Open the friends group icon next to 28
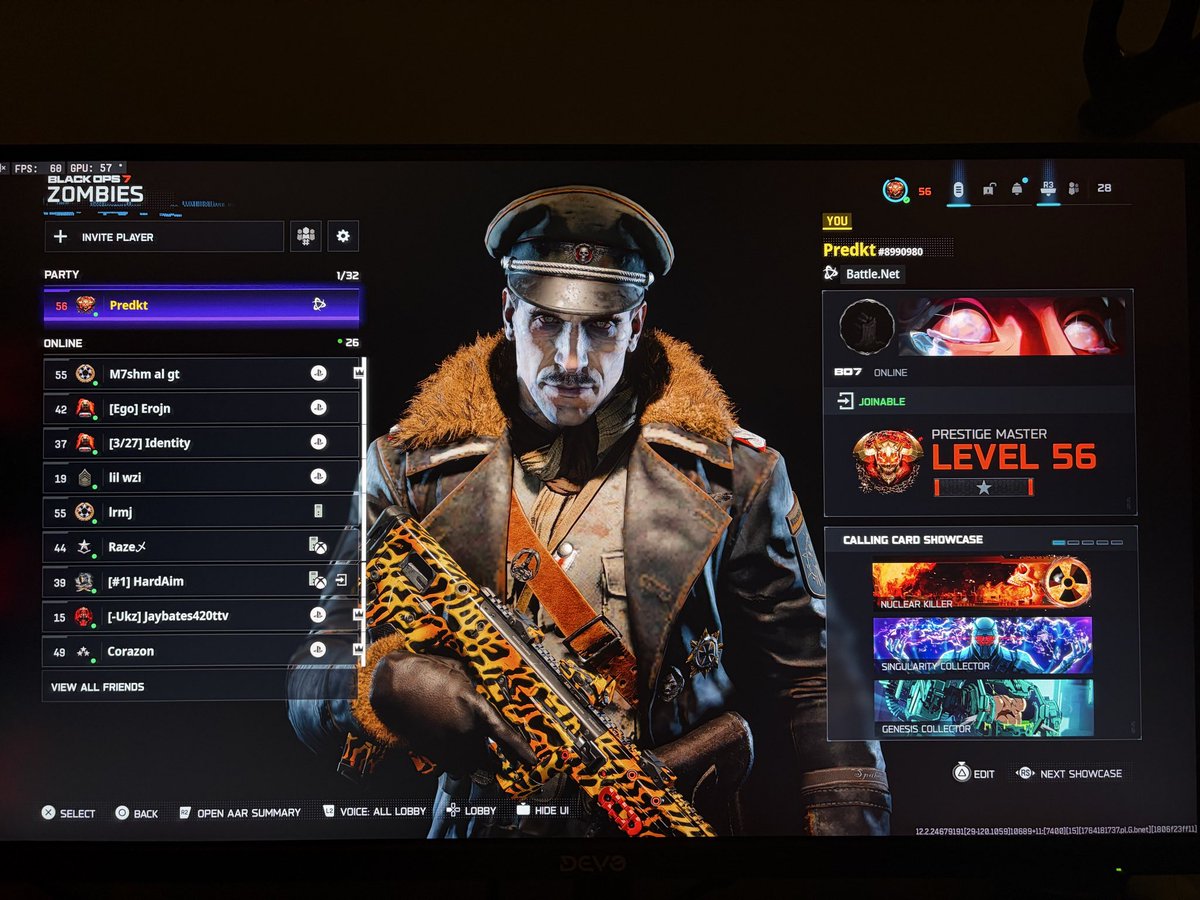Viewport: 1200px width, 900px height. tap(1074, 188)
